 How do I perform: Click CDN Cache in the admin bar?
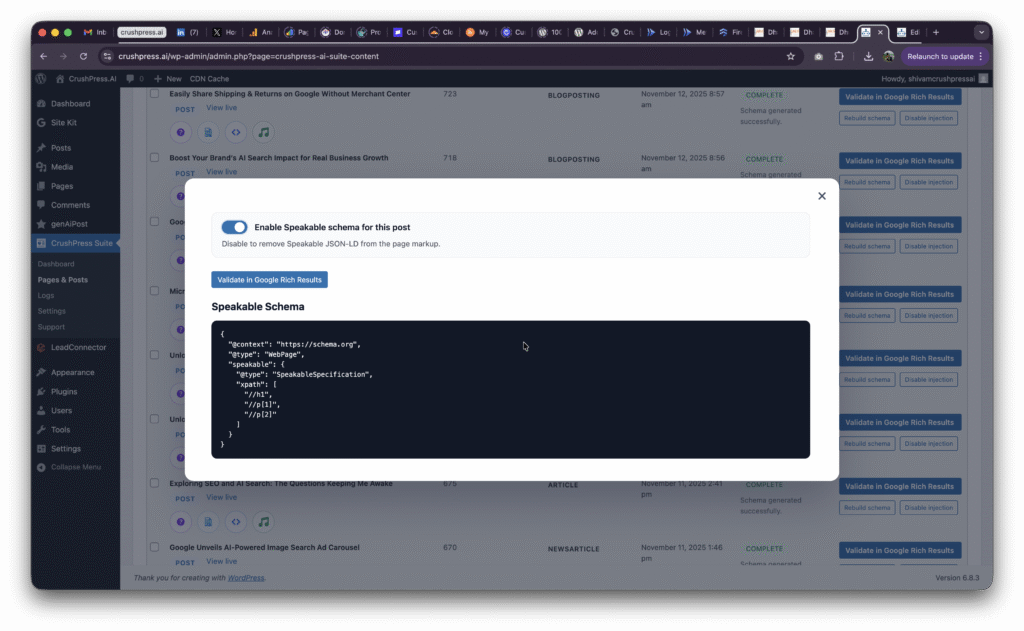pos(209,78)
